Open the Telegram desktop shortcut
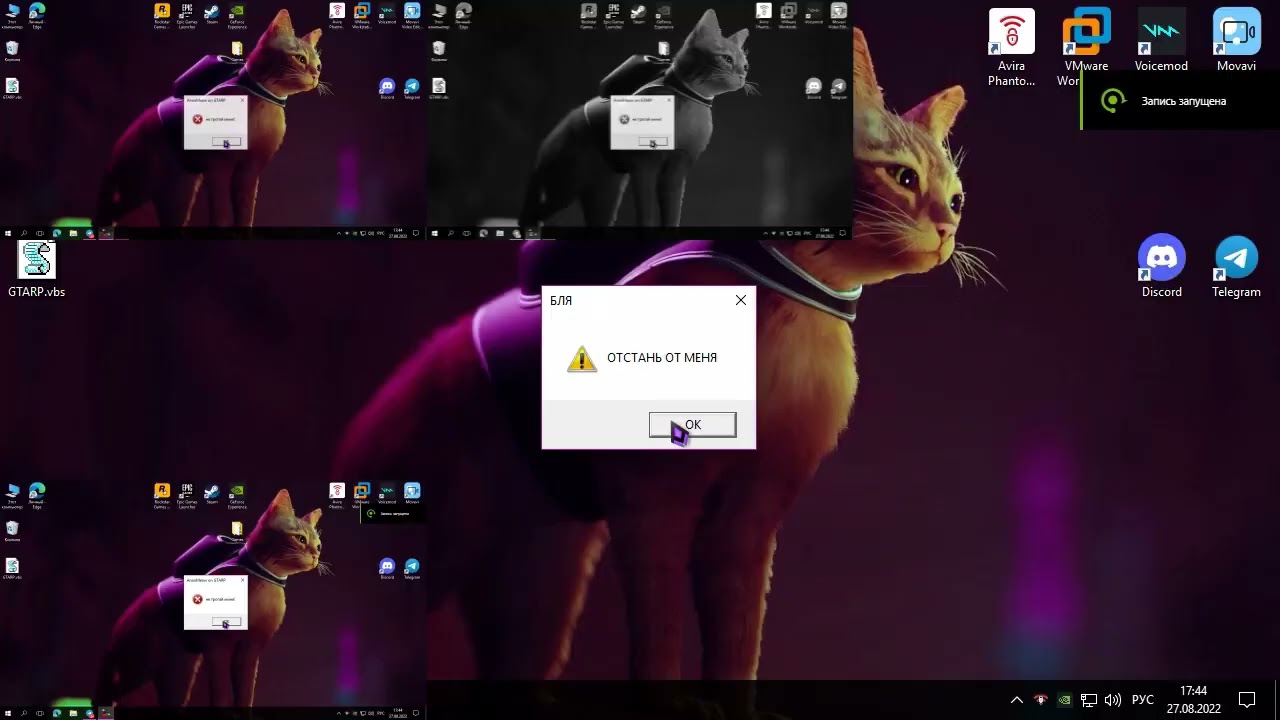1280x720 pixels. coord(1236,266)
